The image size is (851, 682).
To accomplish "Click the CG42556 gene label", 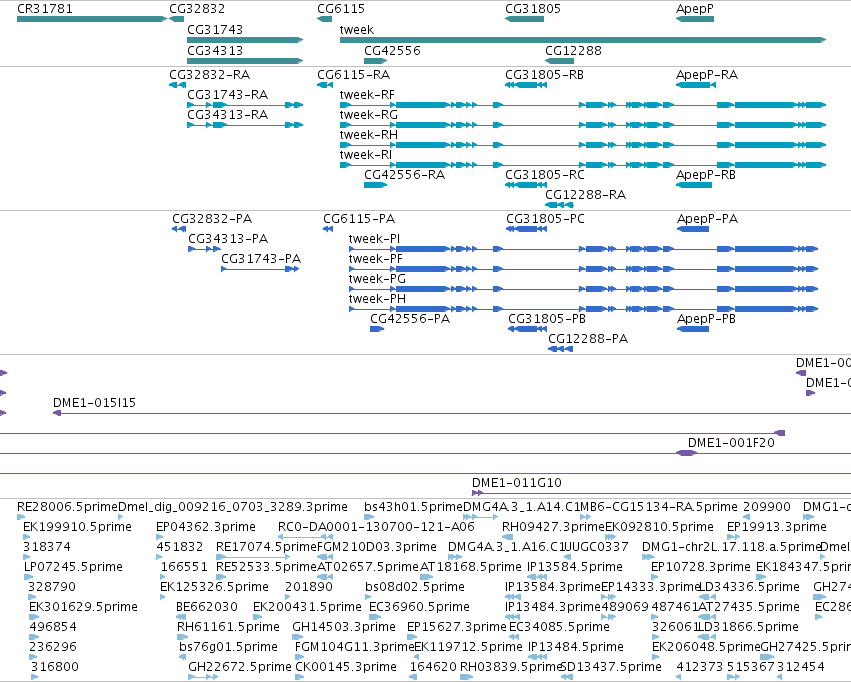I will coord(392,50).
